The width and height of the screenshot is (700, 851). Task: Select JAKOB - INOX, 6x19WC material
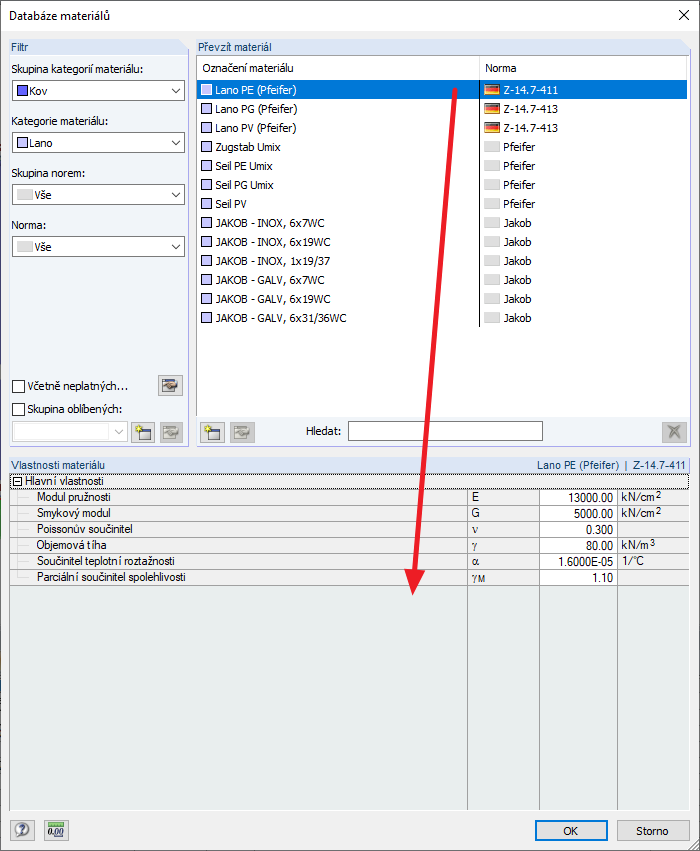point(272,242)
